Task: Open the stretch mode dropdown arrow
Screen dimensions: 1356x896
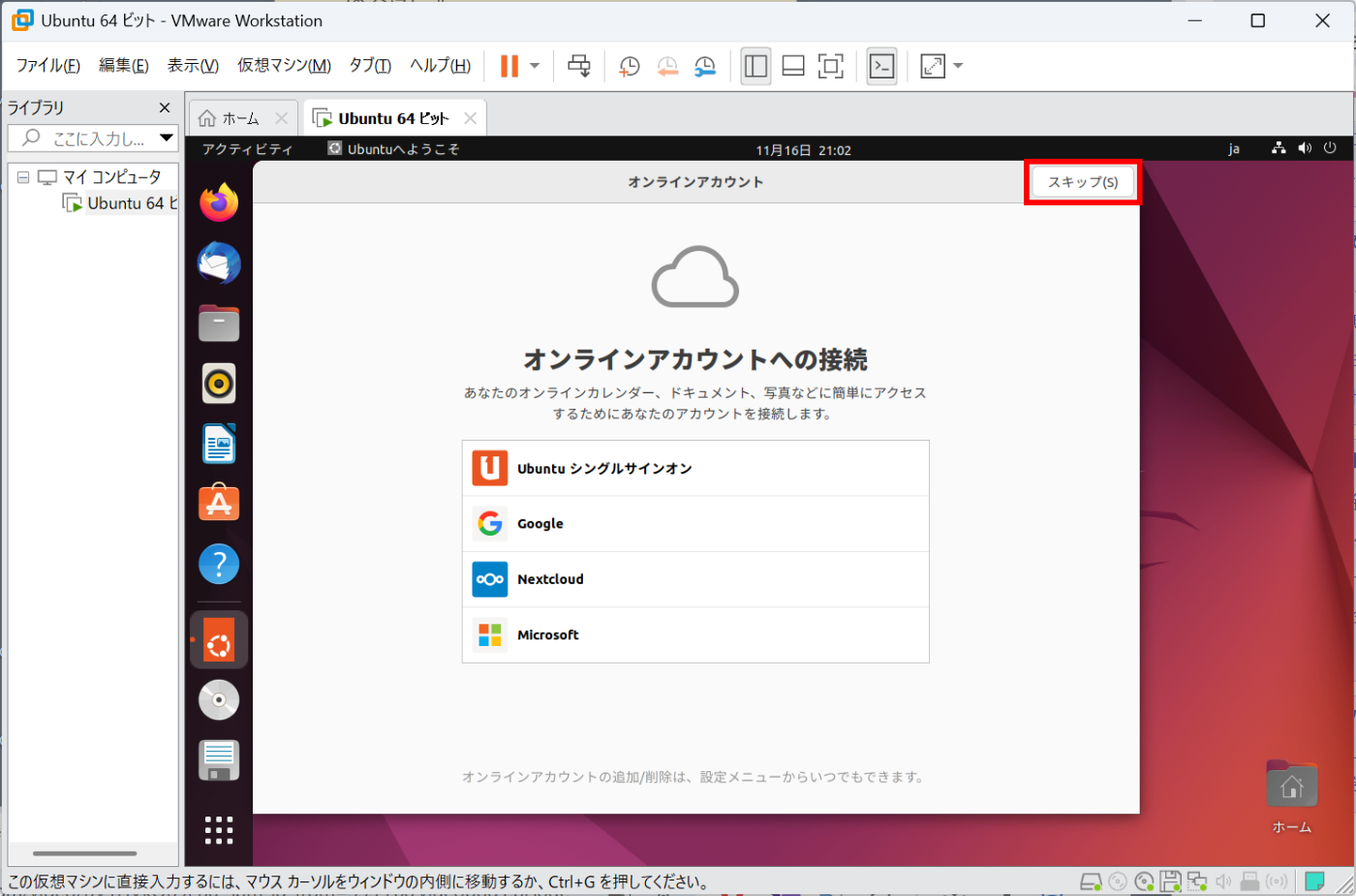Action: click(958, 66)
